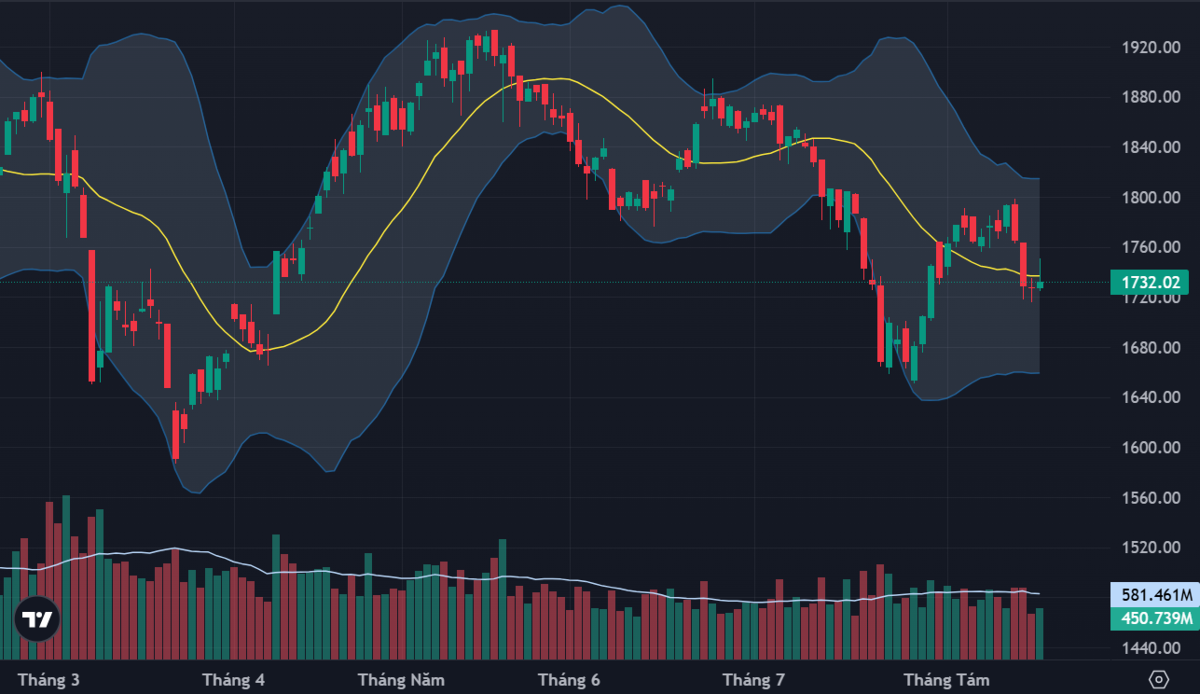Select the Tháng 4 time axis label
Image resolution: width=1200 pixels, height=694 pixels.
(233, 679)
